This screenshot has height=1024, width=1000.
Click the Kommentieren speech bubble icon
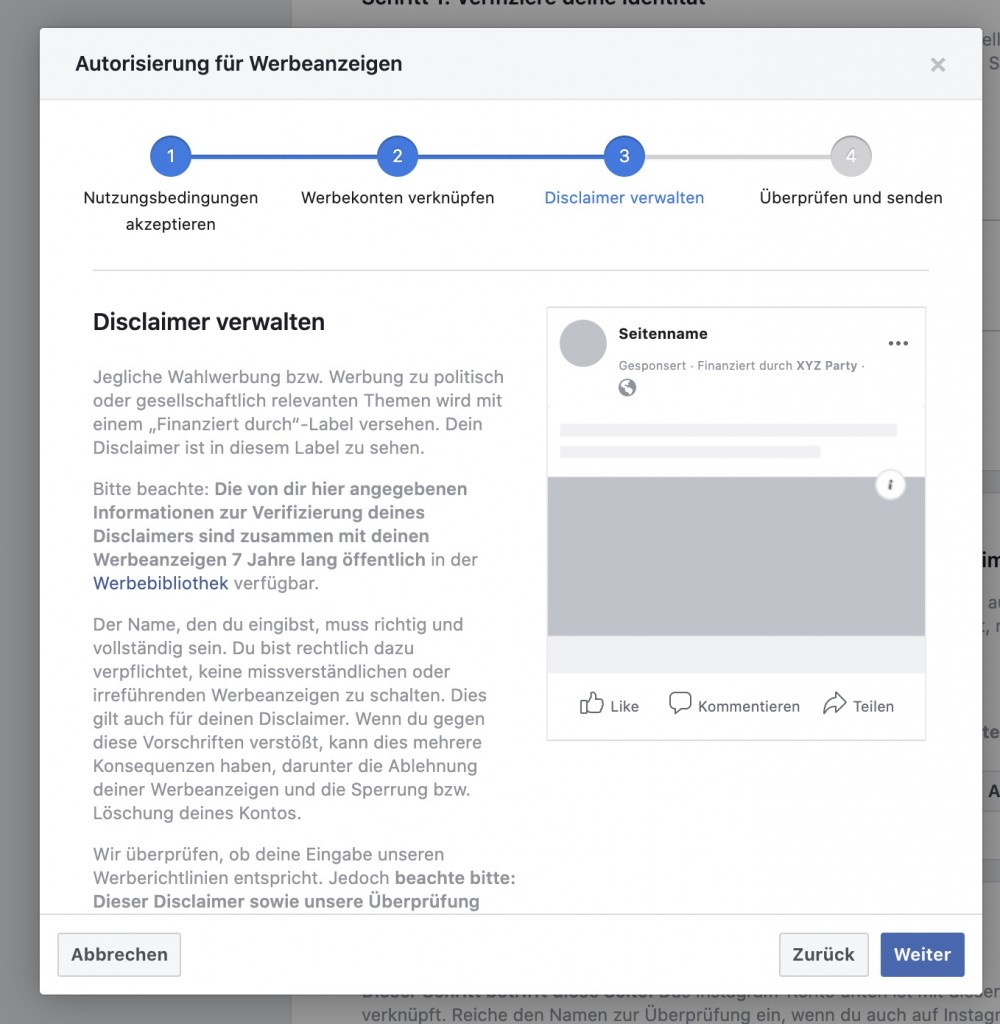click(680, 703)
